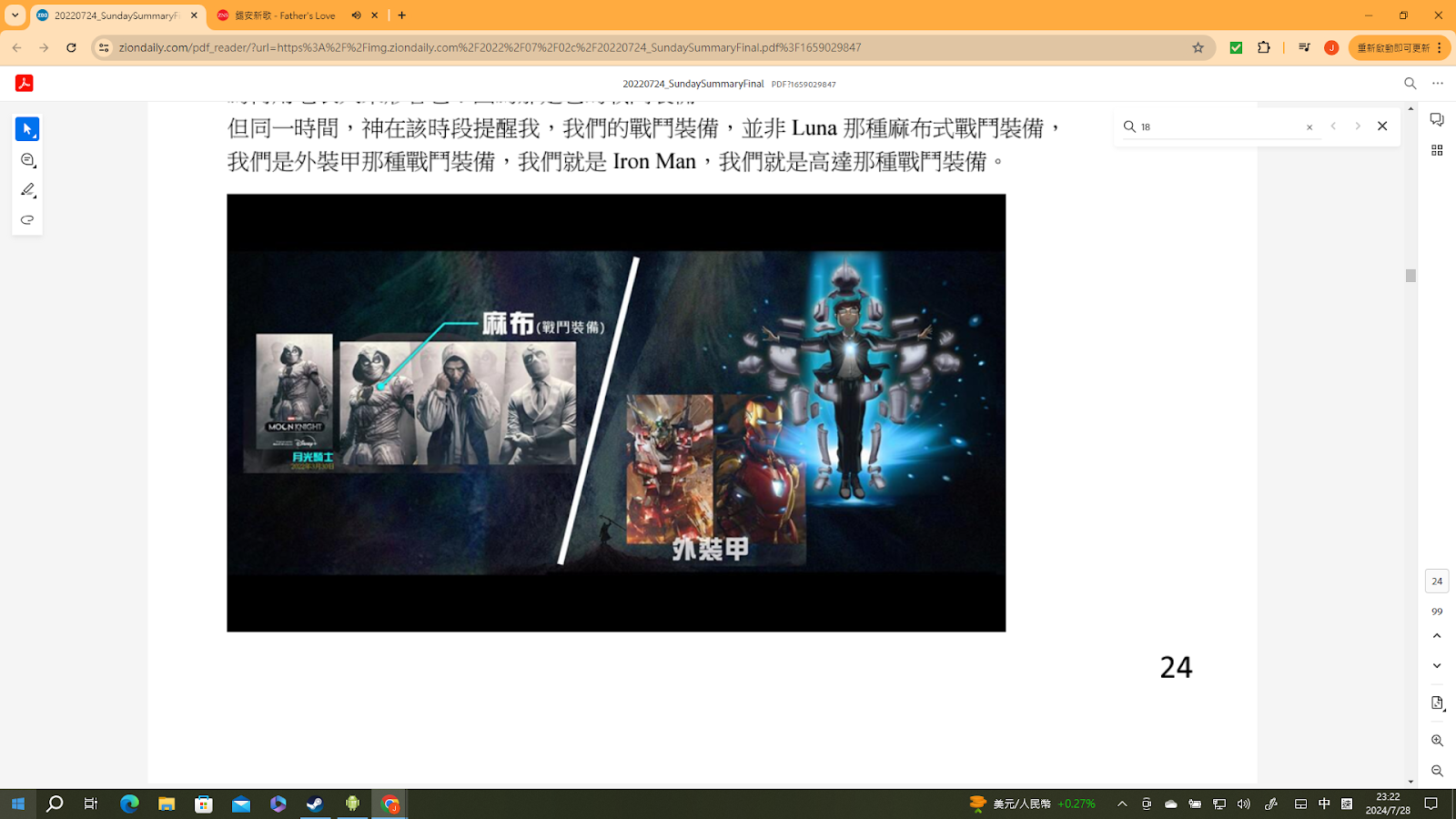Show hidden system tray icons
Image resolution: width=1456 pixels, height=819 pixels.
point(1122,804)
